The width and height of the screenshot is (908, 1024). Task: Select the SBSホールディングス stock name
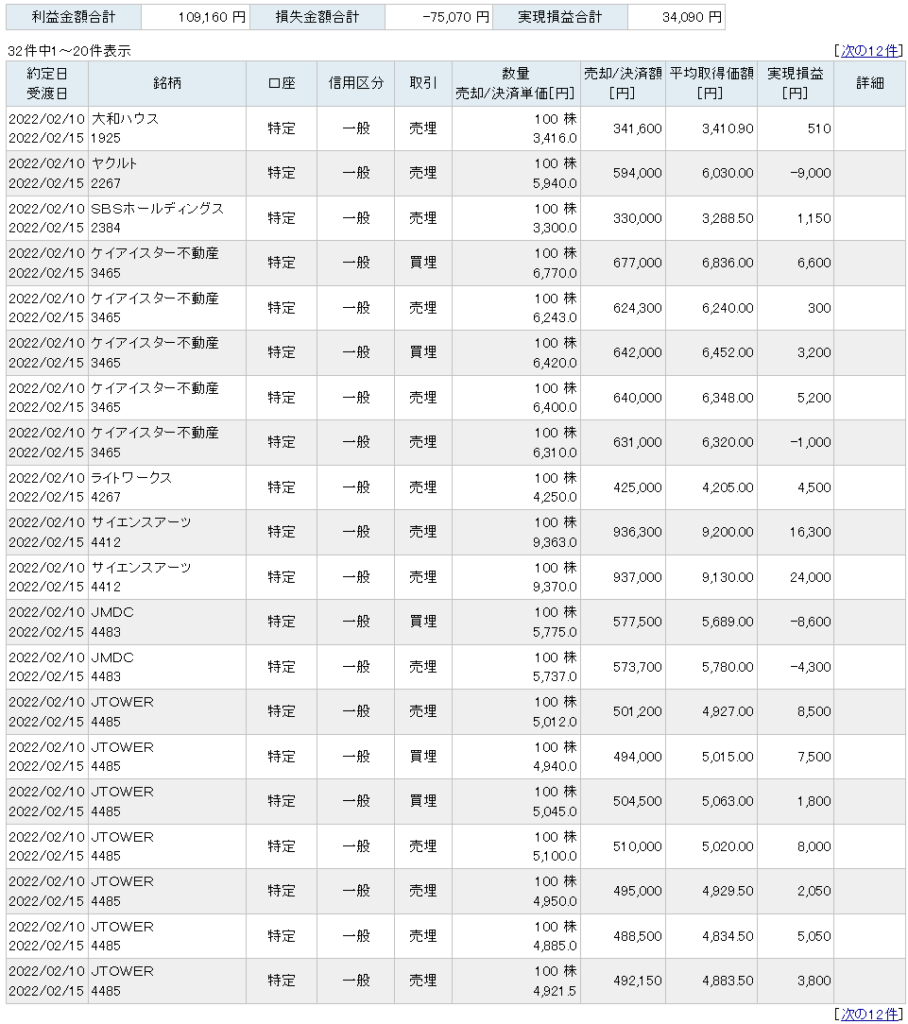pyautogui.click(x=157, y=208)
